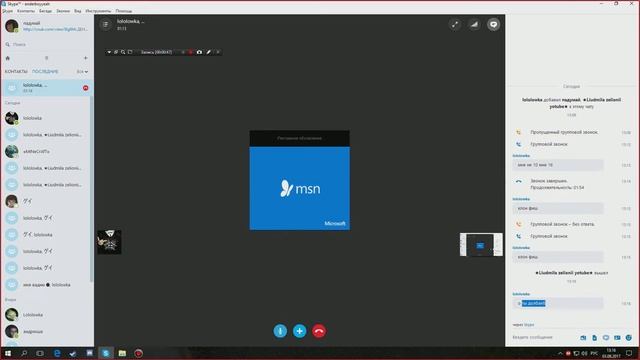
Task: Enter full-screen mode with the expand arrows icon
Action: click(x=455, y=24)
